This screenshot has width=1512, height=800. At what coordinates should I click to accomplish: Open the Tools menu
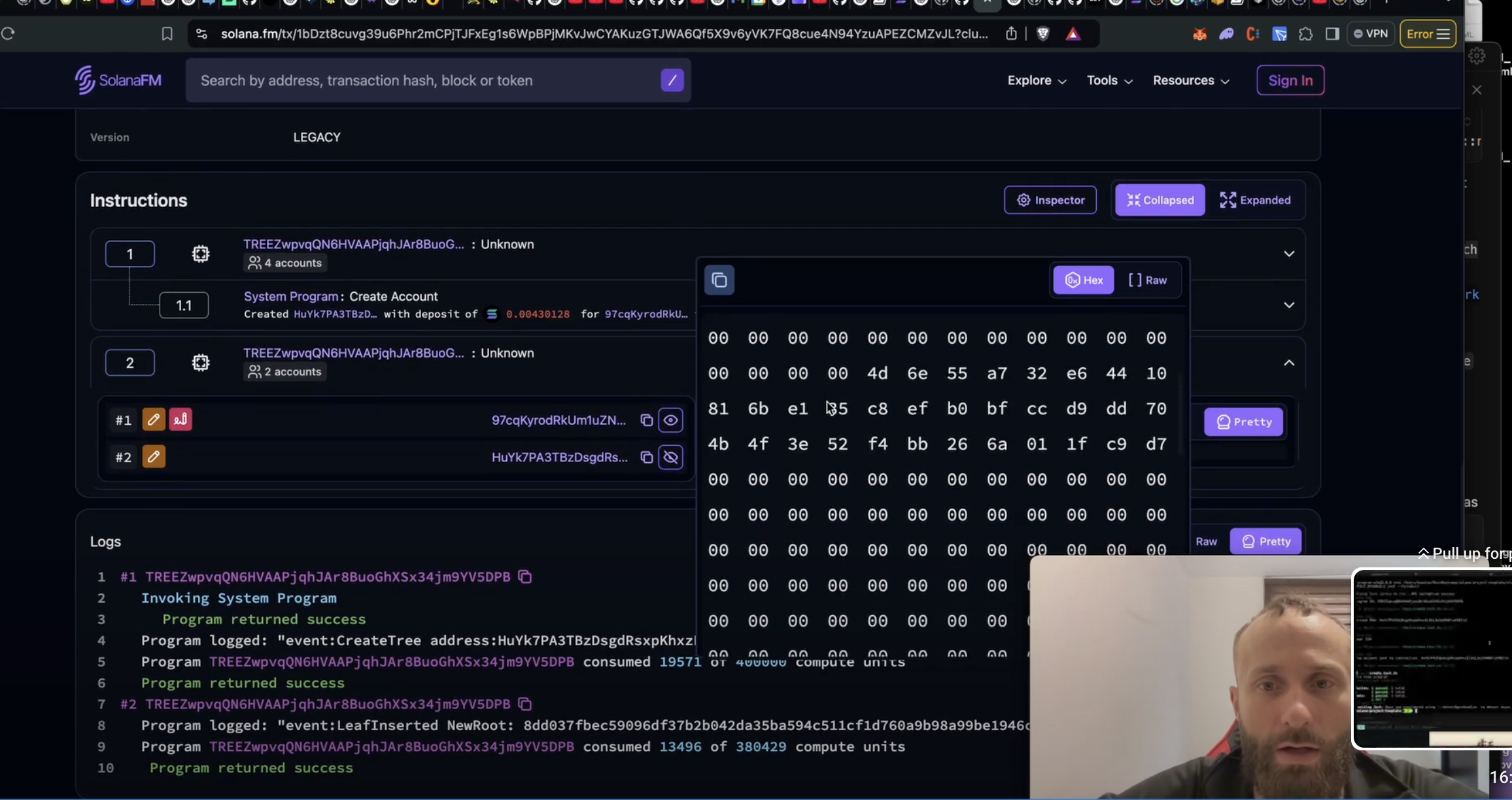pyautogui.click(x=1109, y=80)
